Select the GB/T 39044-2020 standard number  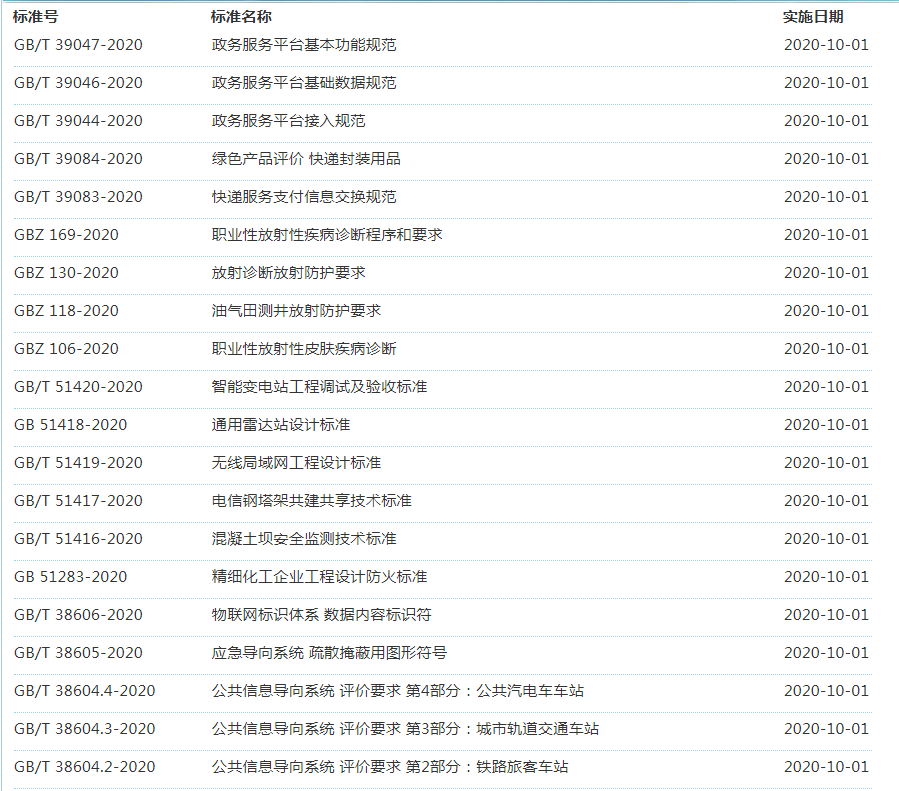pos(78,121)
